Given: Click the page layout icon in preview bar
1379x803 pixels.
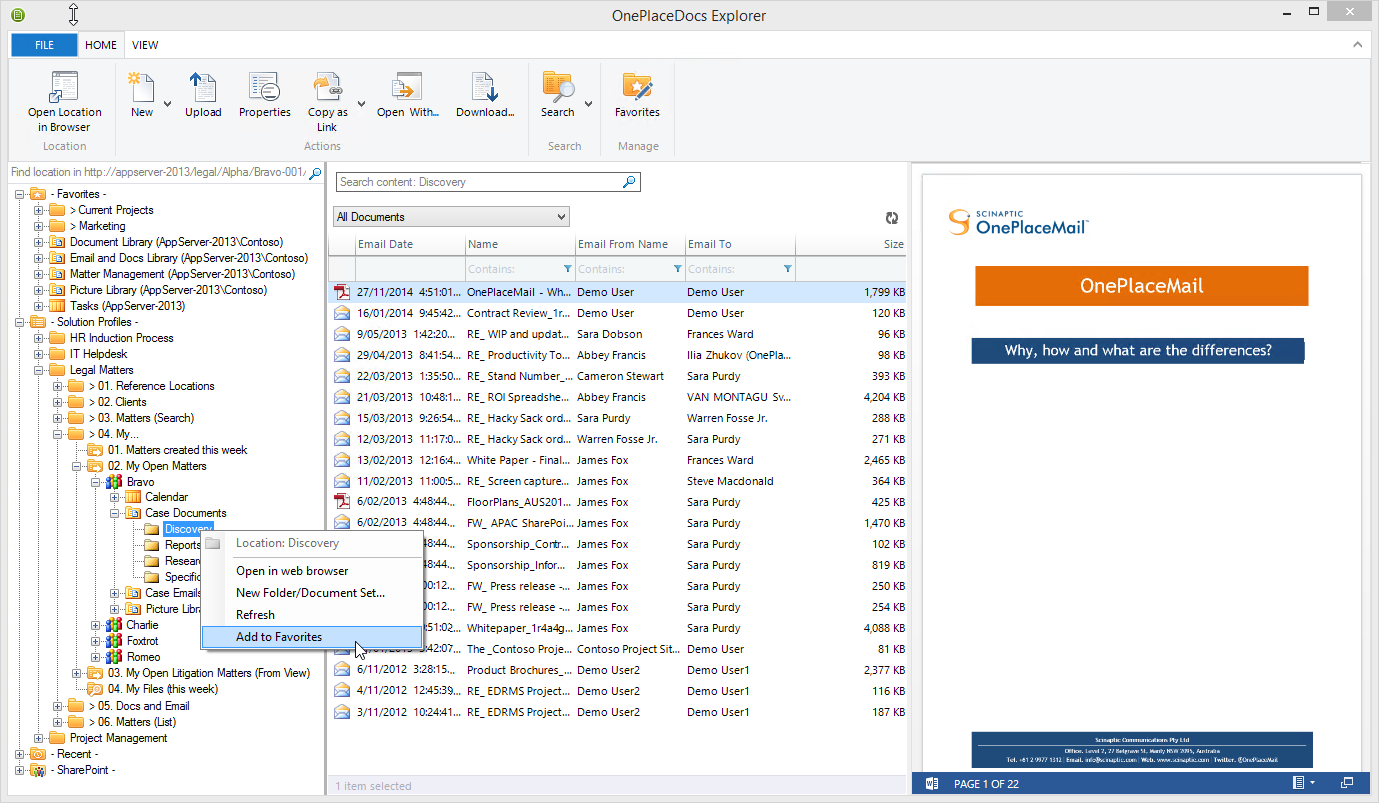Looking at the screenshot, I should click(1299, 782).
